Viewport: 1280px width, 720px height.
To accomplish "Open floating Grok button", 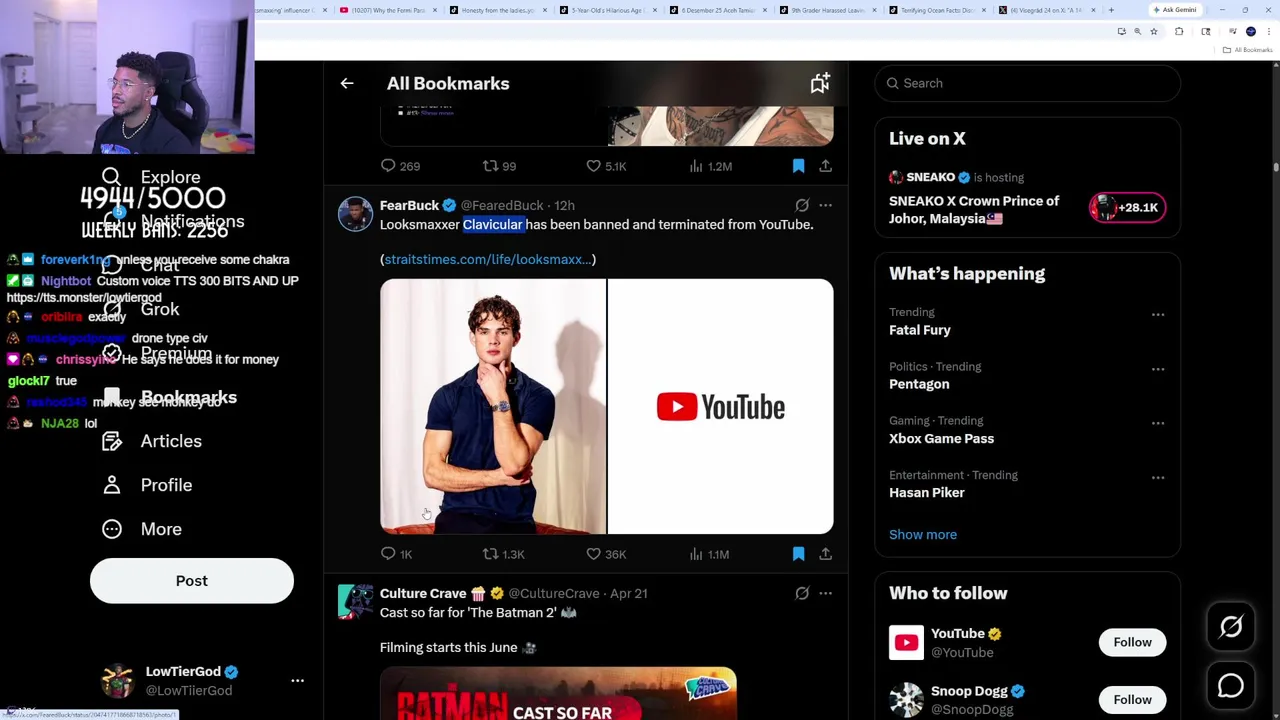I will pyautogui.click(x=1231, y=627).
